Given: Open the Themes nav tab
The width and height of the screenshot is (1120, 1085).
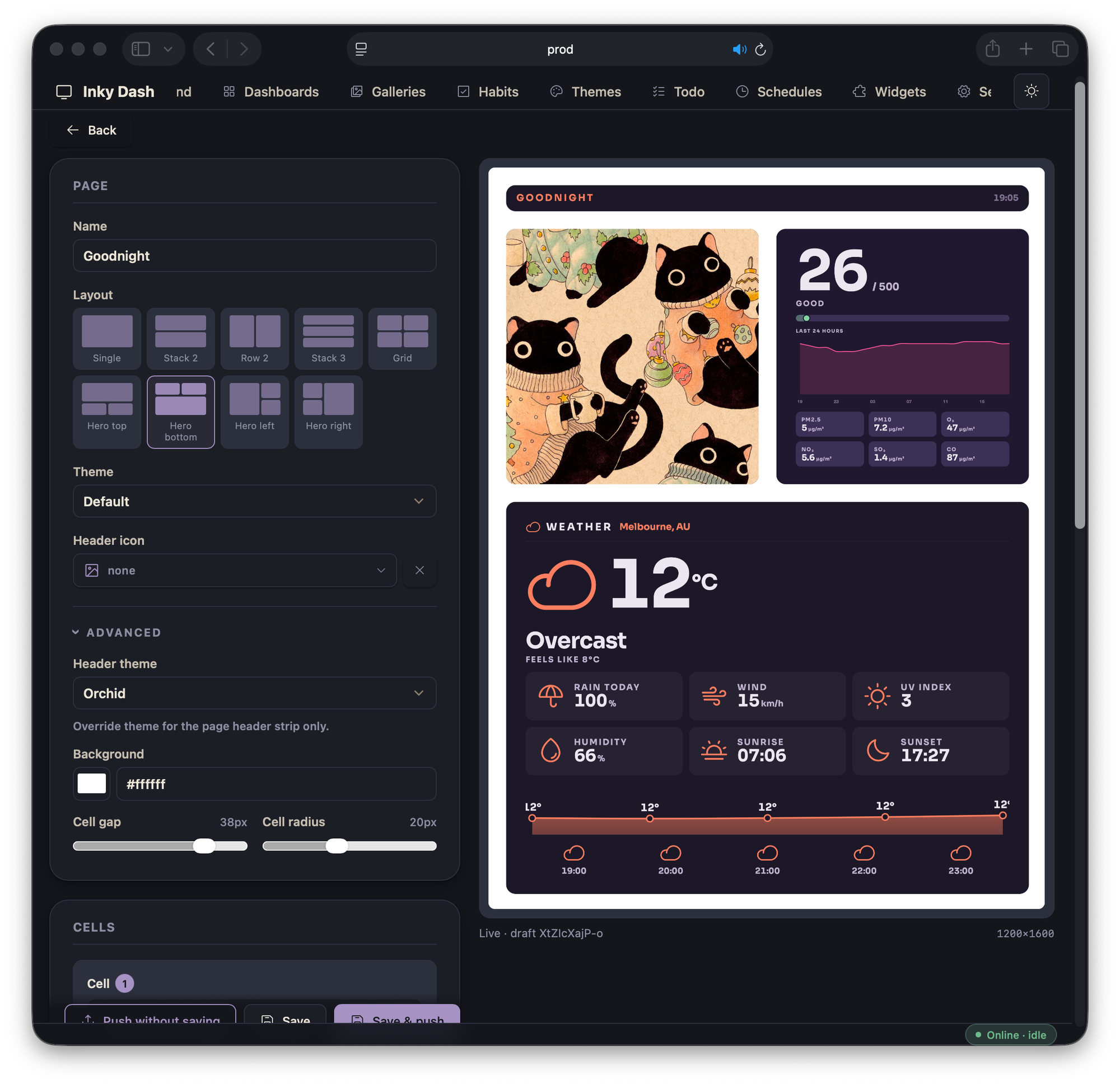Looking at the screenshot, I should point(586,92).
